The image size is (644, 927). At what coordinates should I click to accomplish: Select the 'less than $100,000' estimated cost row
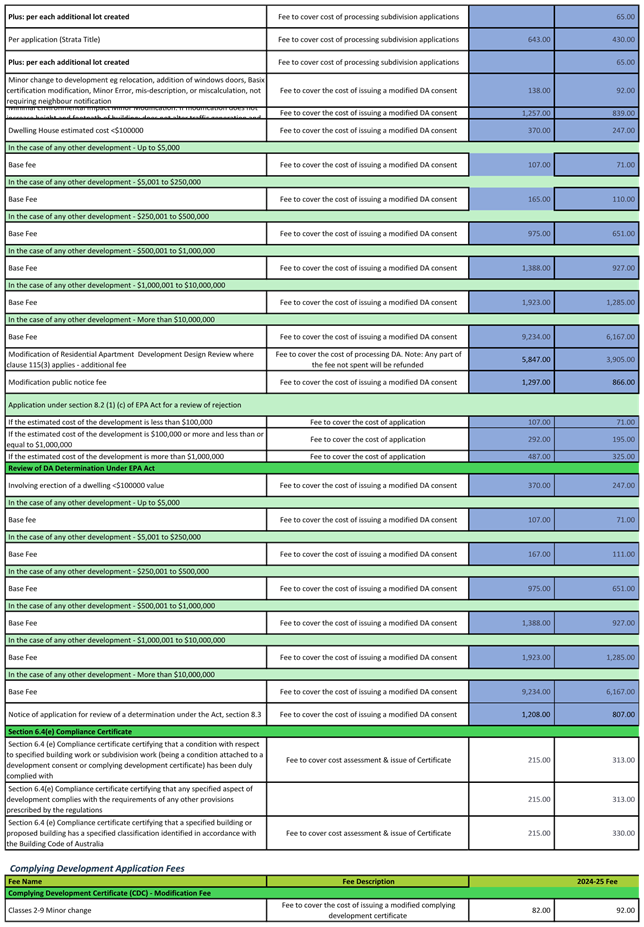pyautogui.click(x=136, y=422)
